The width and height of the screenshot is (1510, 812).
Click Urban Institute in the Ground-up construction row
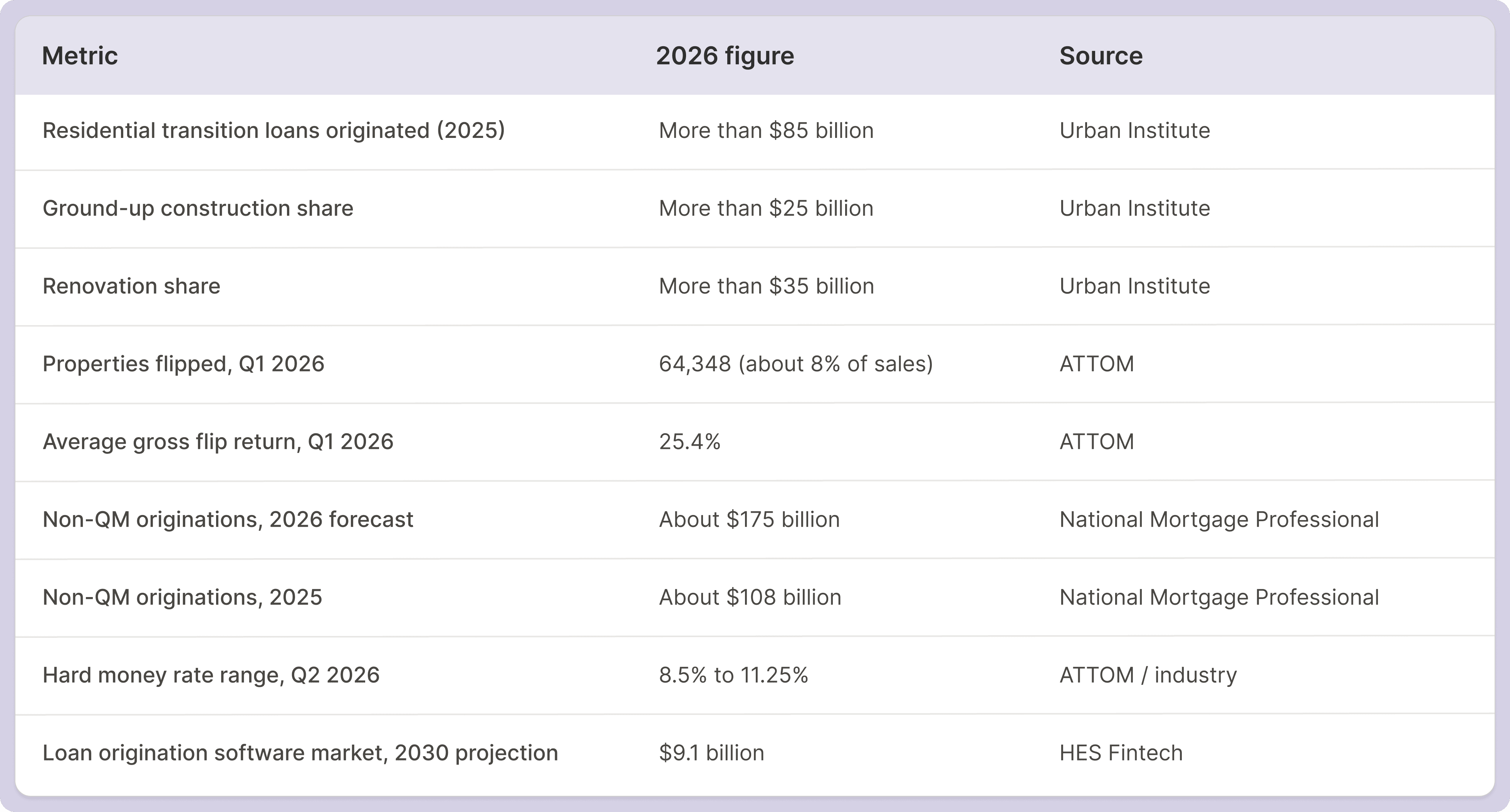(1134, 208)
